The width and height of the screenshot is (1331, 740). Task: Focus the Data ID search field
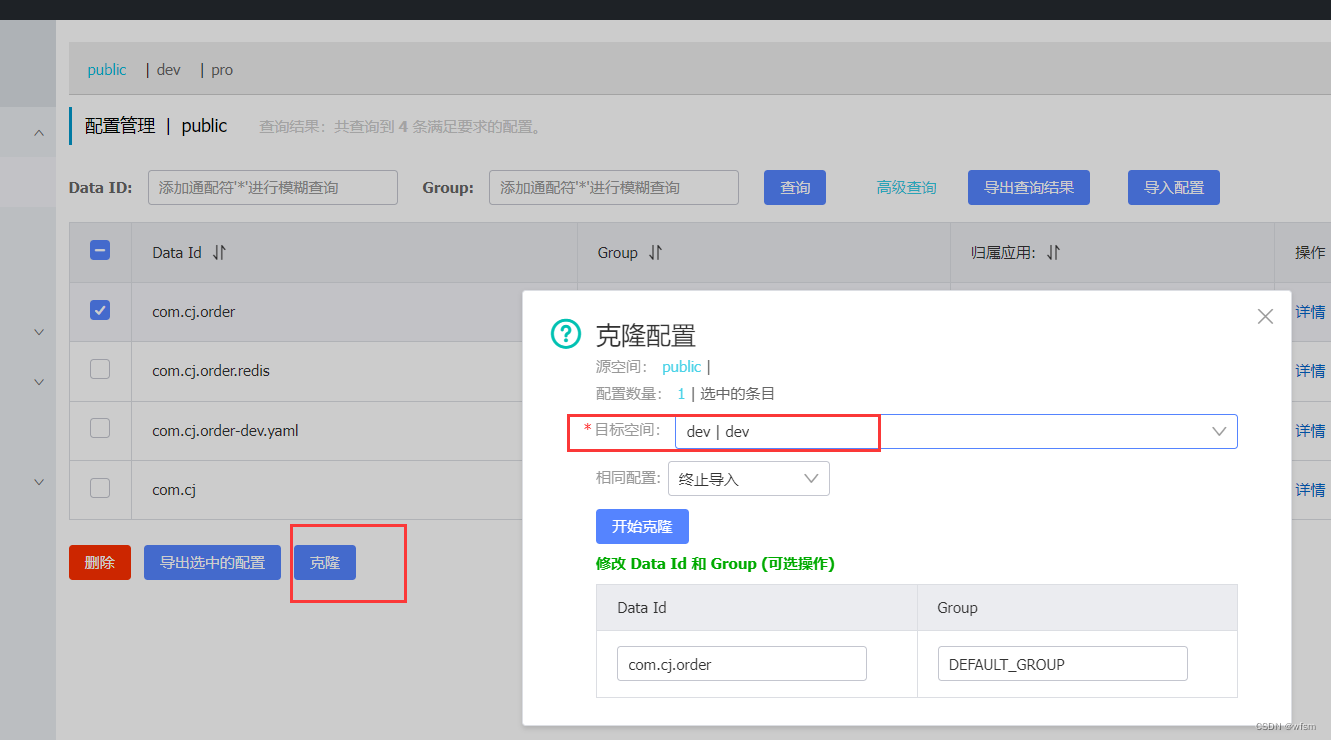click(x=273, y=187)
